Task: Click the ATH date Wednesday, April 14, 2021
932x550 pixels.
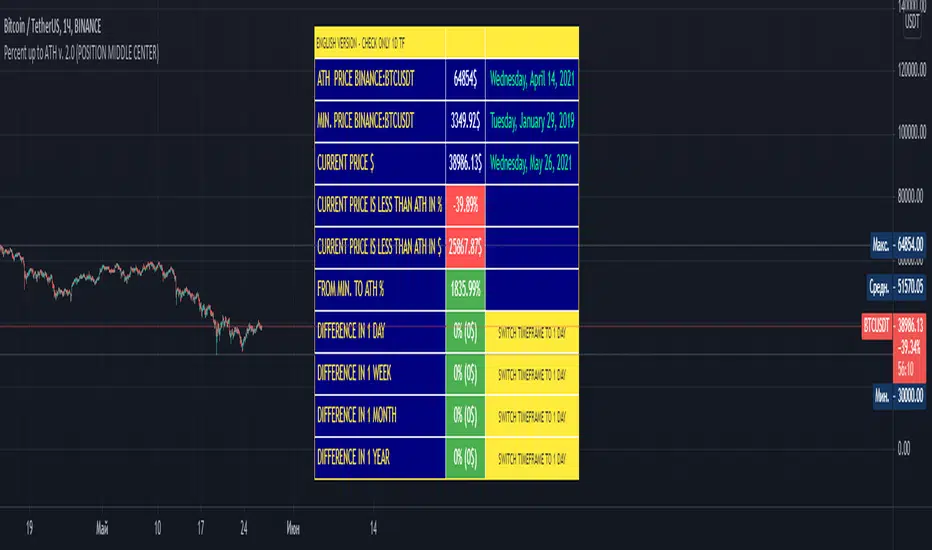Action: tap(531, 77)
